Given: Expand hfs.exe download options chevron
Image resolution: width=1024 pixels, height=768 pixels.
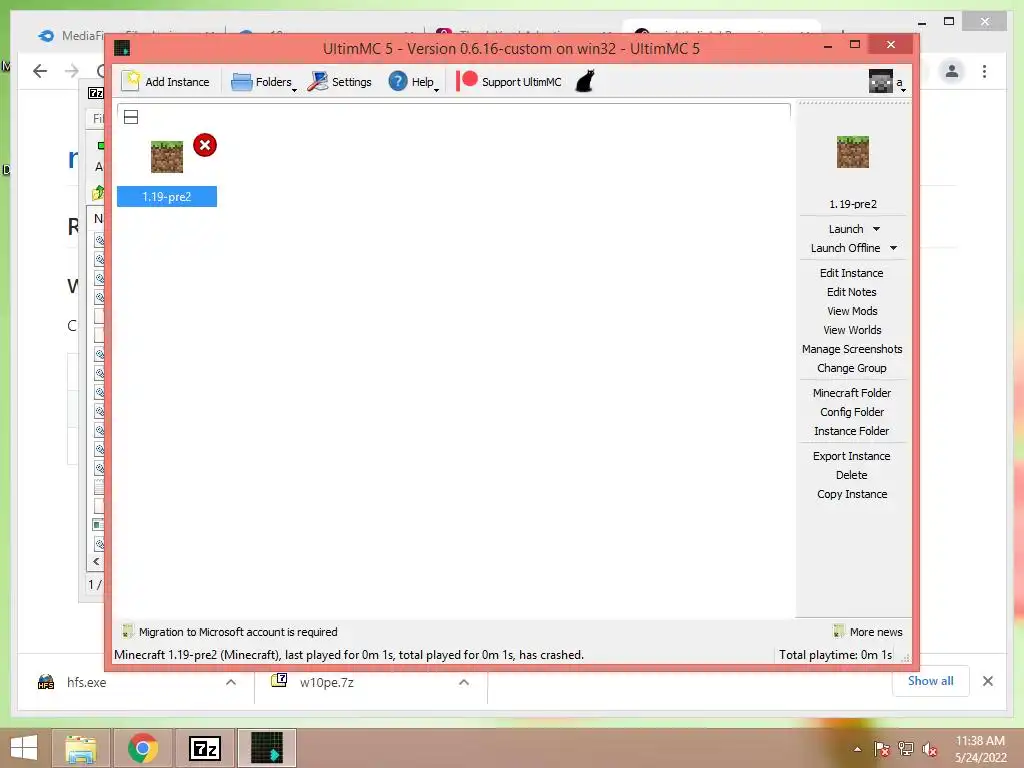Looking at the screenshot, I should (x=231, y=682).
